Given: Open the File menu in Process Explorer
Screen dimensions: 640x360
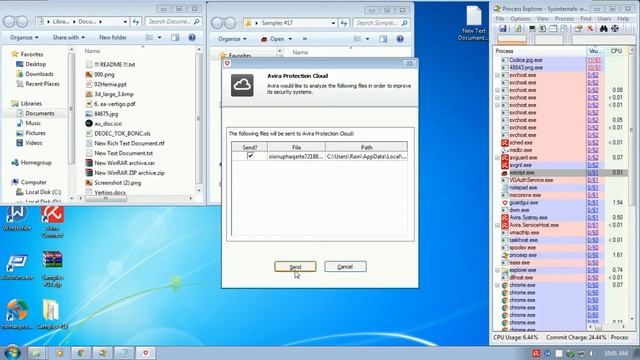Looking at the screenshot, I should tap(500, 19).
